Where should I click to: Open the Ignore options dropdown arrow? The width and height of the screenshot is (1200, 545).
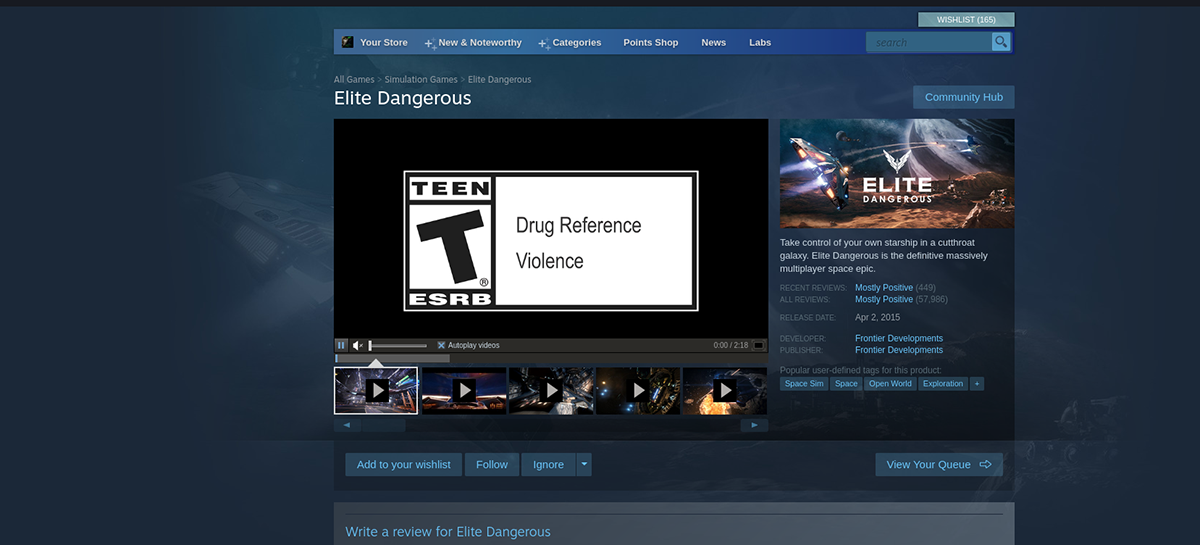point(584,464)
